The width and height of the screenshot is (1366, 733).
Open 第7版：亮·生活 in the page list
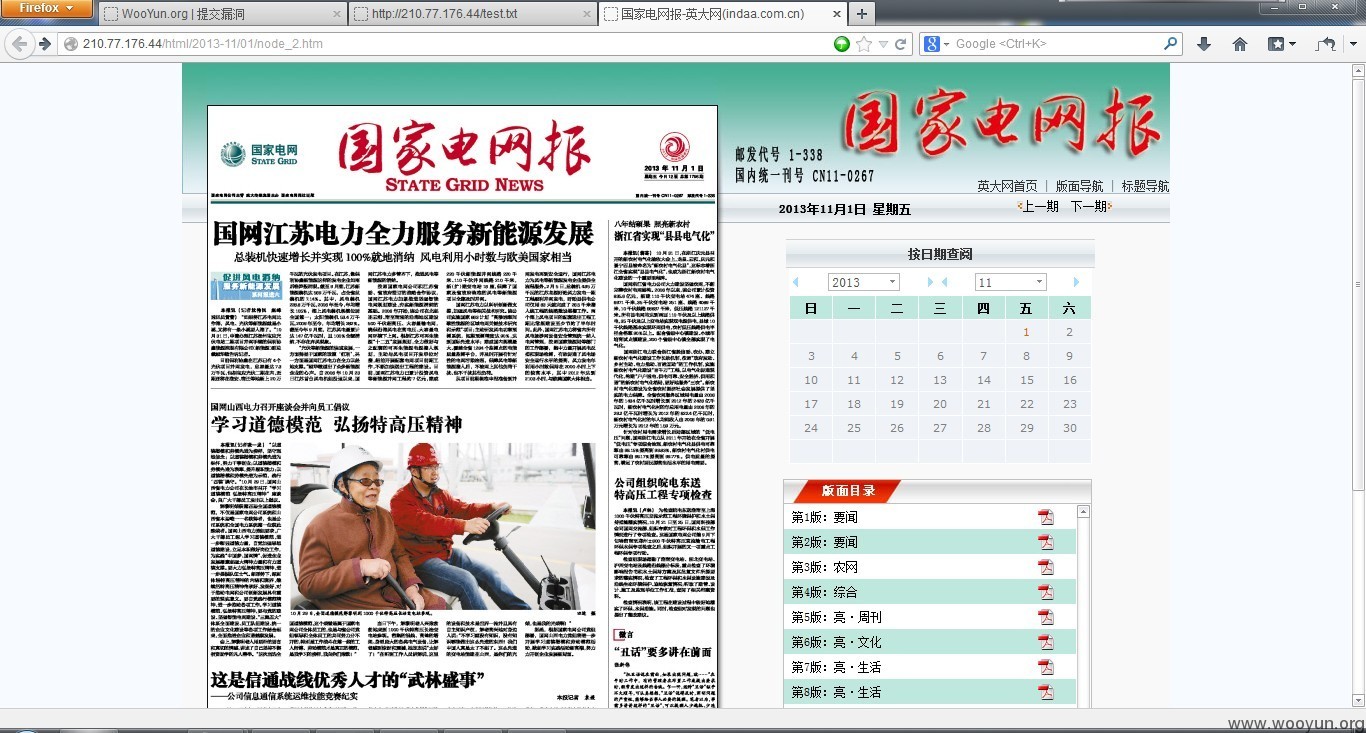(x=837, y=667)
